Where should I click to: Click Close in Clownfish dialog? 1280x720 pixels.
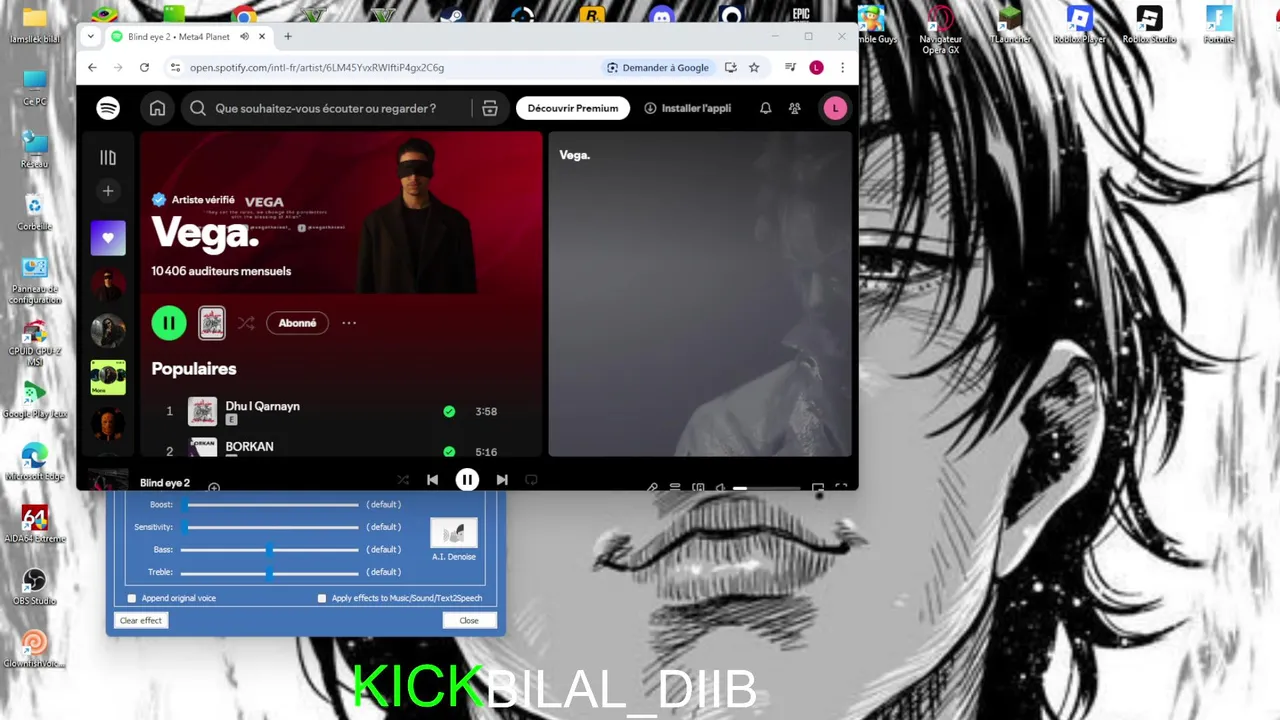[x=469, y=620]
